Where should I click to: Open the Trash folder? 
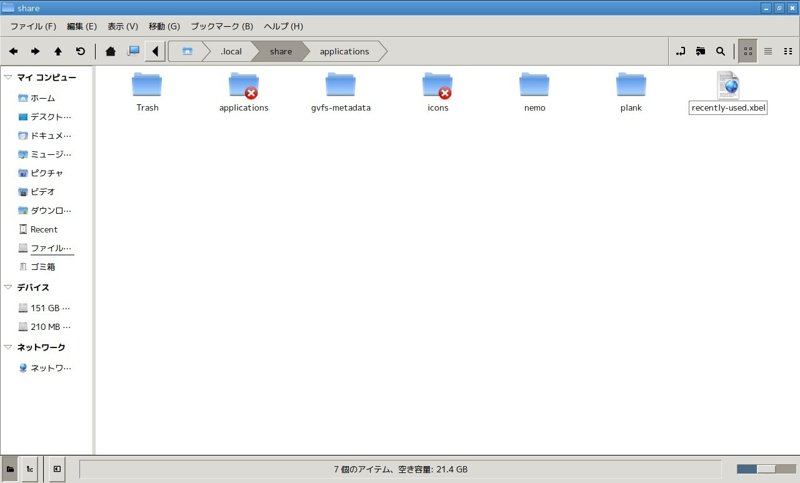pos(147,92)
